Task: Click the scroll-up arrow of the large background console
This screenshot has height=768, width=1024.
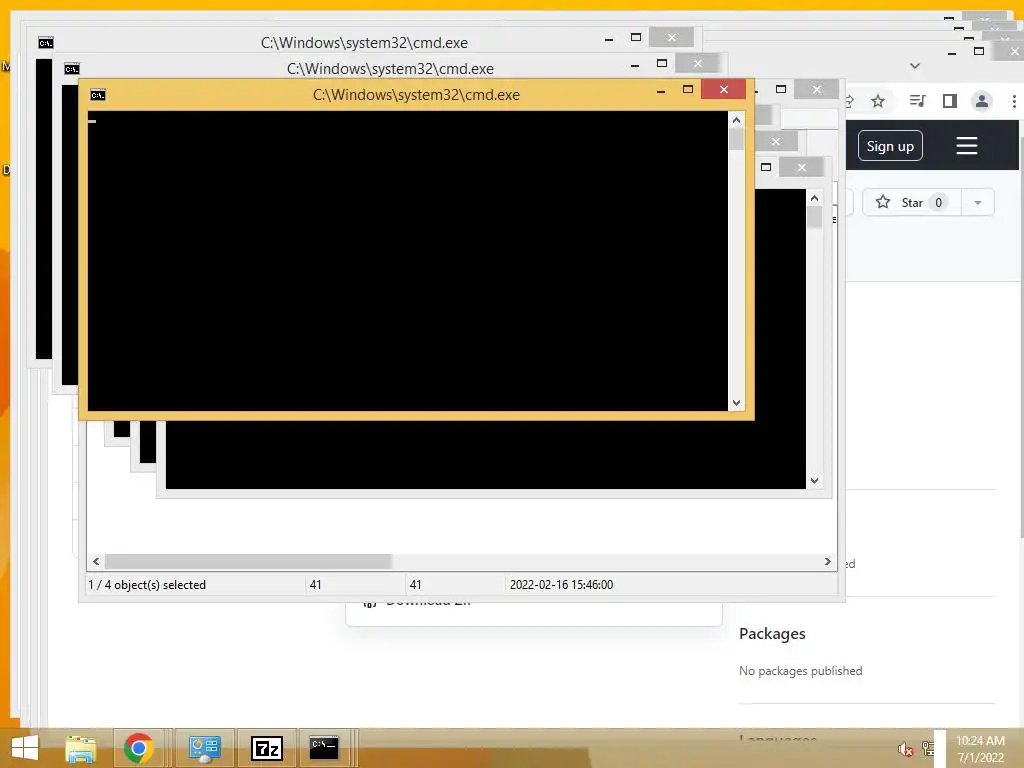Action: 814,198
